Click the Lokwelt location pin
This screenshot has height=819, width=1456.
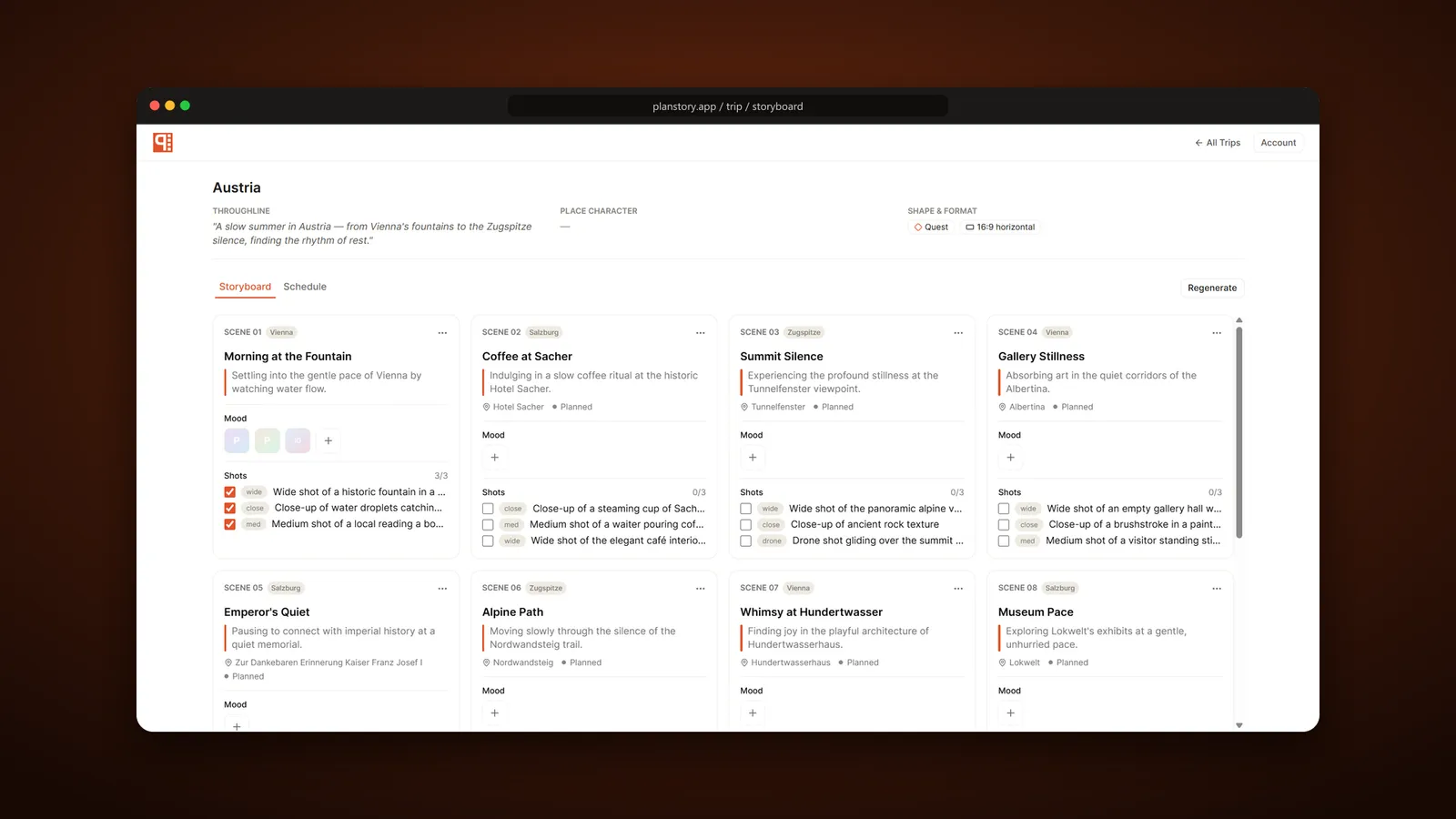(x=1002, y=663)
